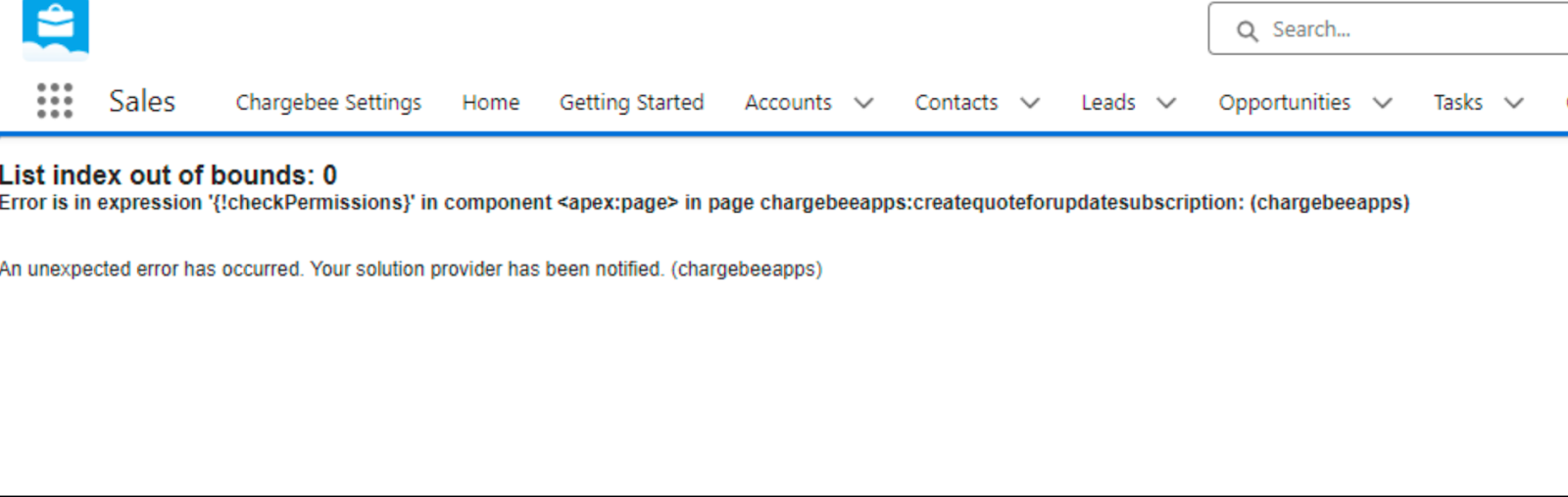Focus the Search input field

click(1388, 28)
